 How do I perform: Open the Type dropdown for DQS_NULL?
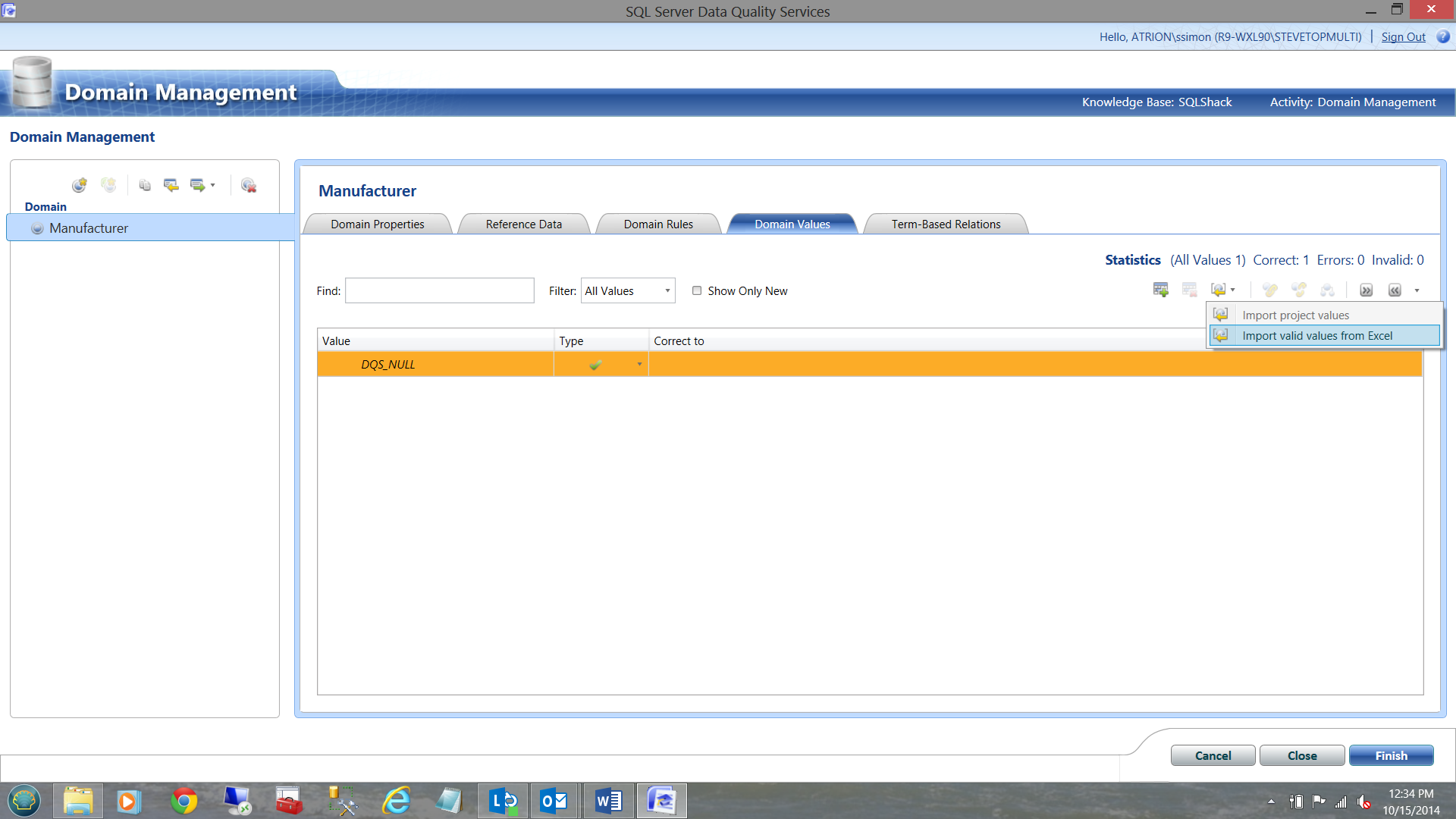[639, 365]
